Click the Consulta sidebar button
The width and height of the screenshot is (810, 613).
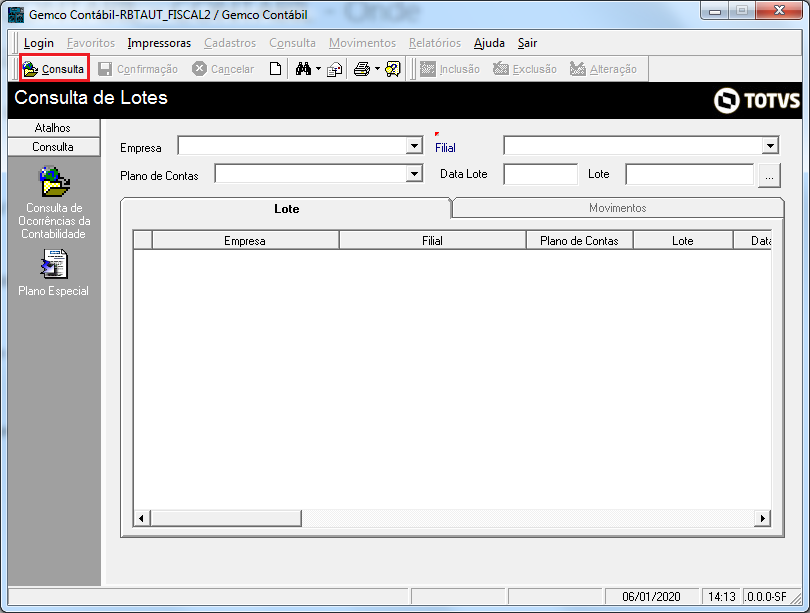click(x=54, y=147)
